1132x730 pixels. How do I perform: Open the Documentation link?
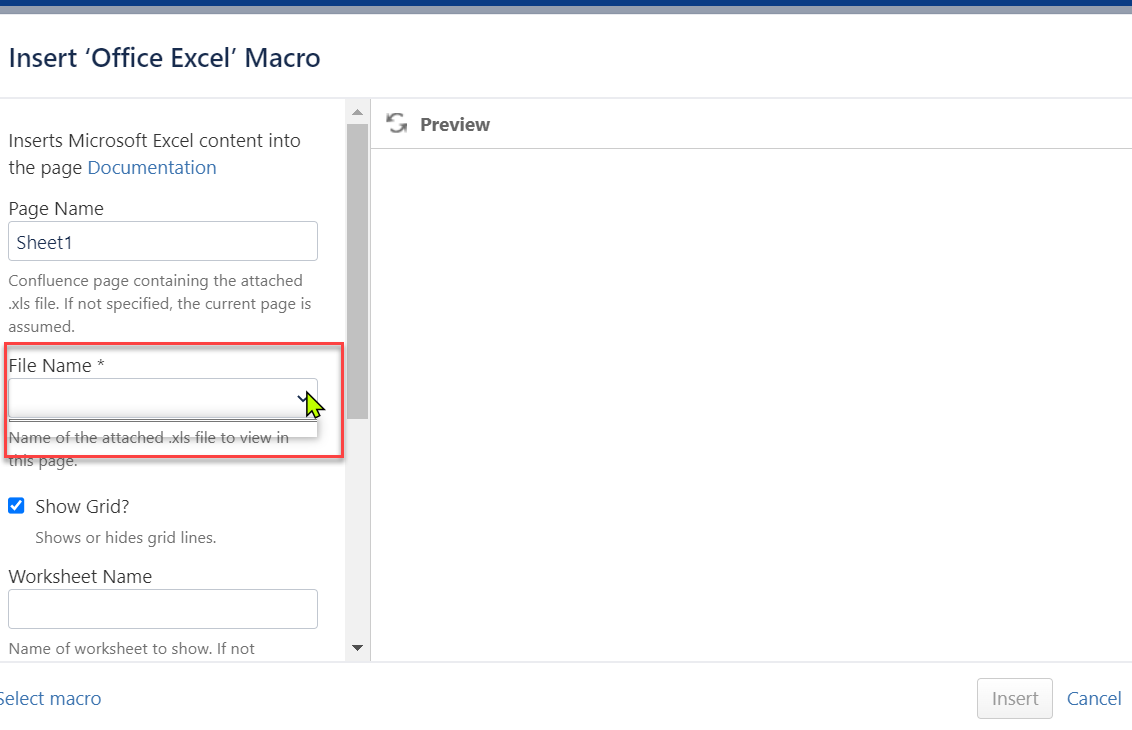(152, 168)
